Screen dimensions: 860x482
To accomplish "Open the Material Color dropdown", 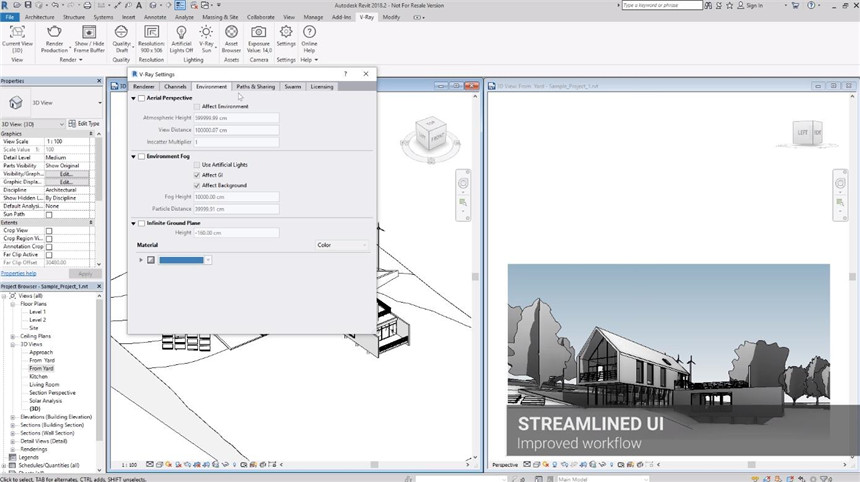I will (341, 245).
